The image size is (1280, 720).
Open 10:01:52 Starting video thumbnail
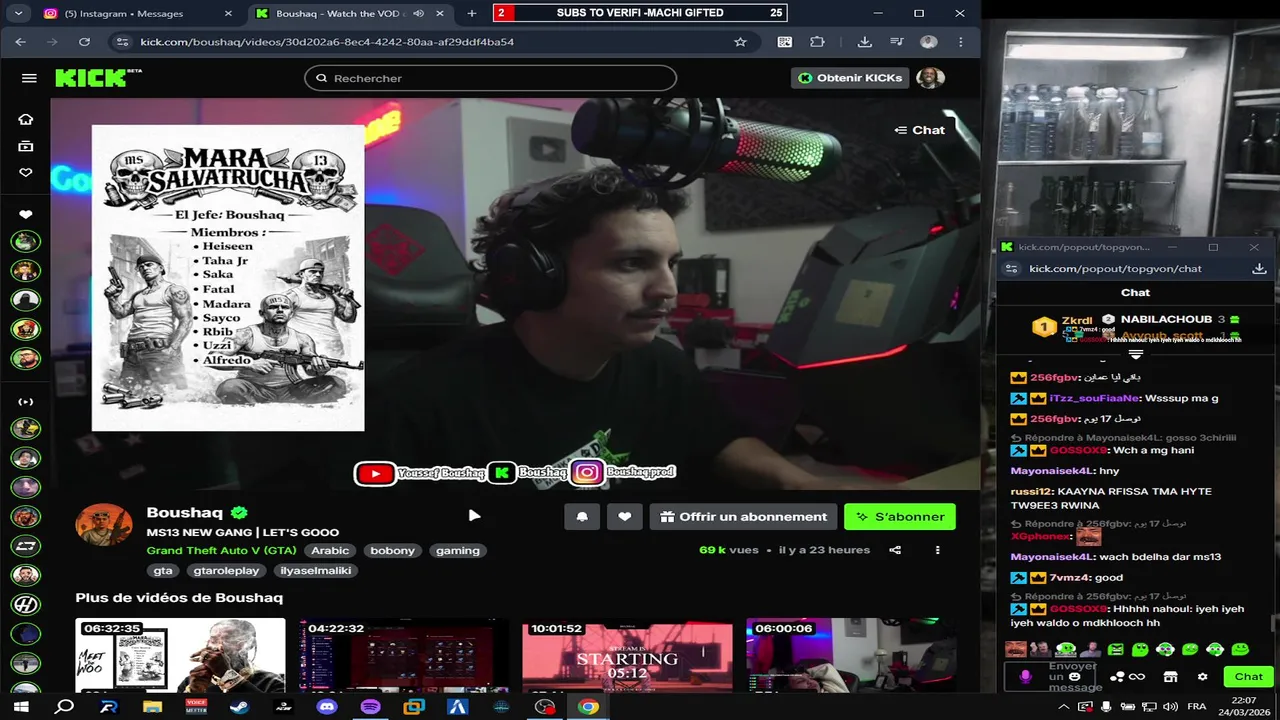click(627, 655)
